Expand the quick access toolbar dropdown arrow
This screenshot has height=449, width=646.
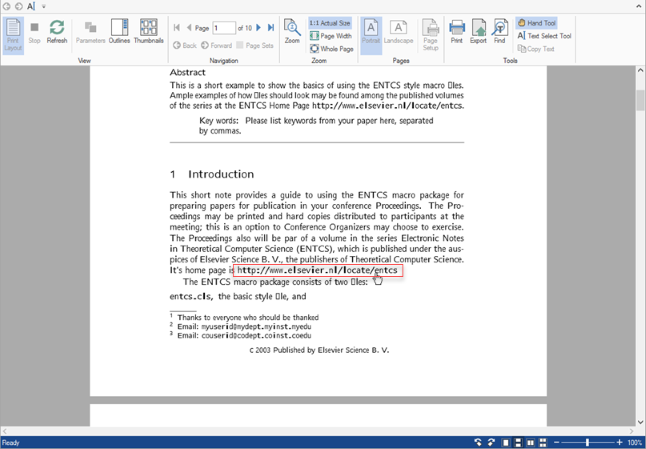tap(44, 6)
